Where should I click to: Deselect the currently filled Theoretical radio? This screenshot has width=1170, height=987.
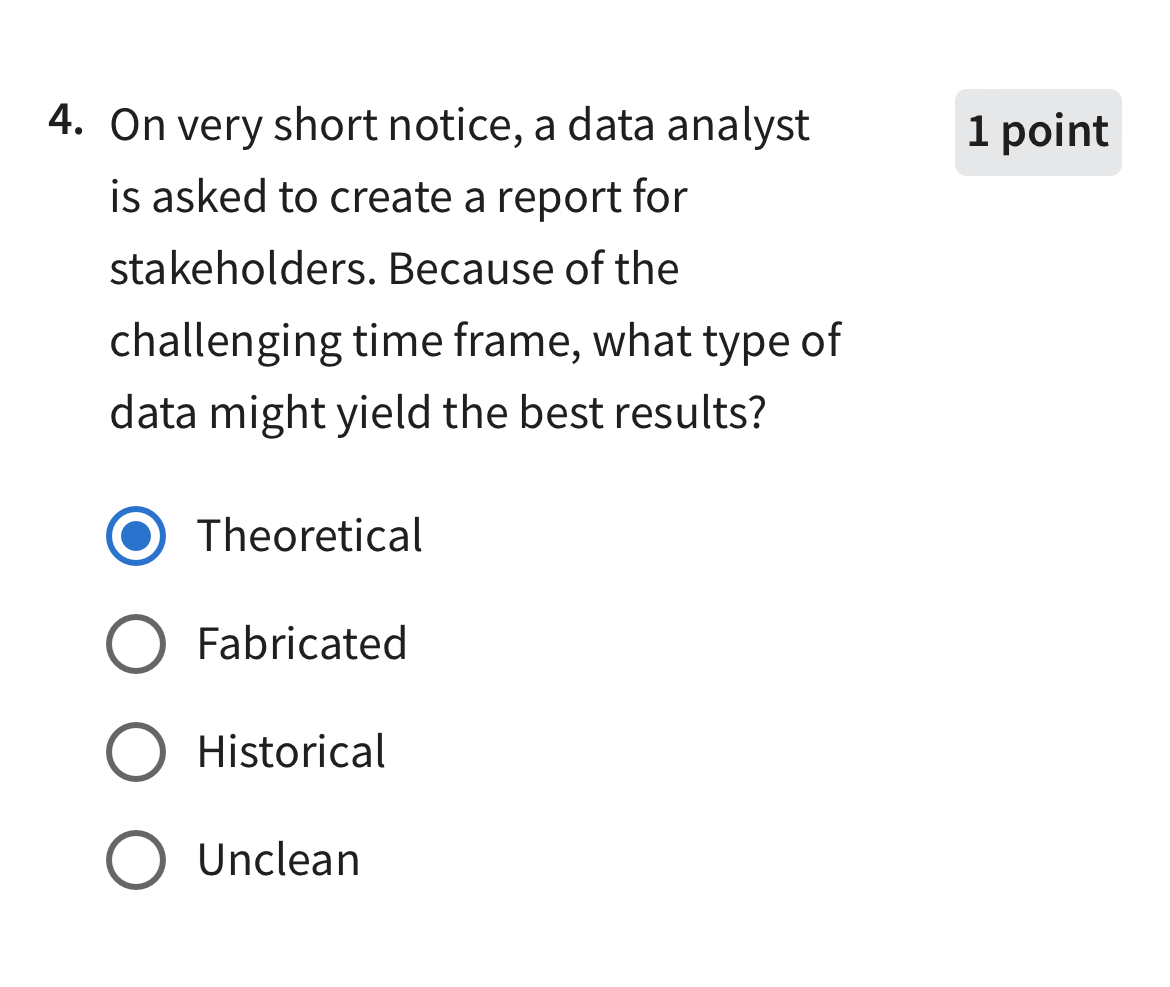(135, 536)
